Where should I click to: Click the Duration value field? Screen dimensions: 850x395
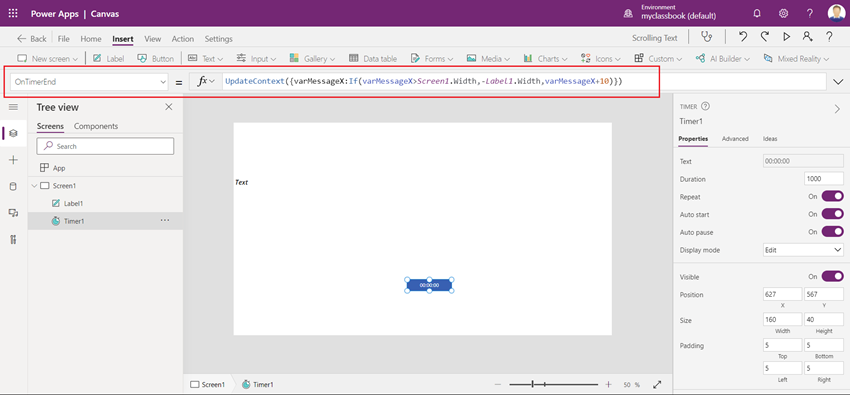[824, 179]
